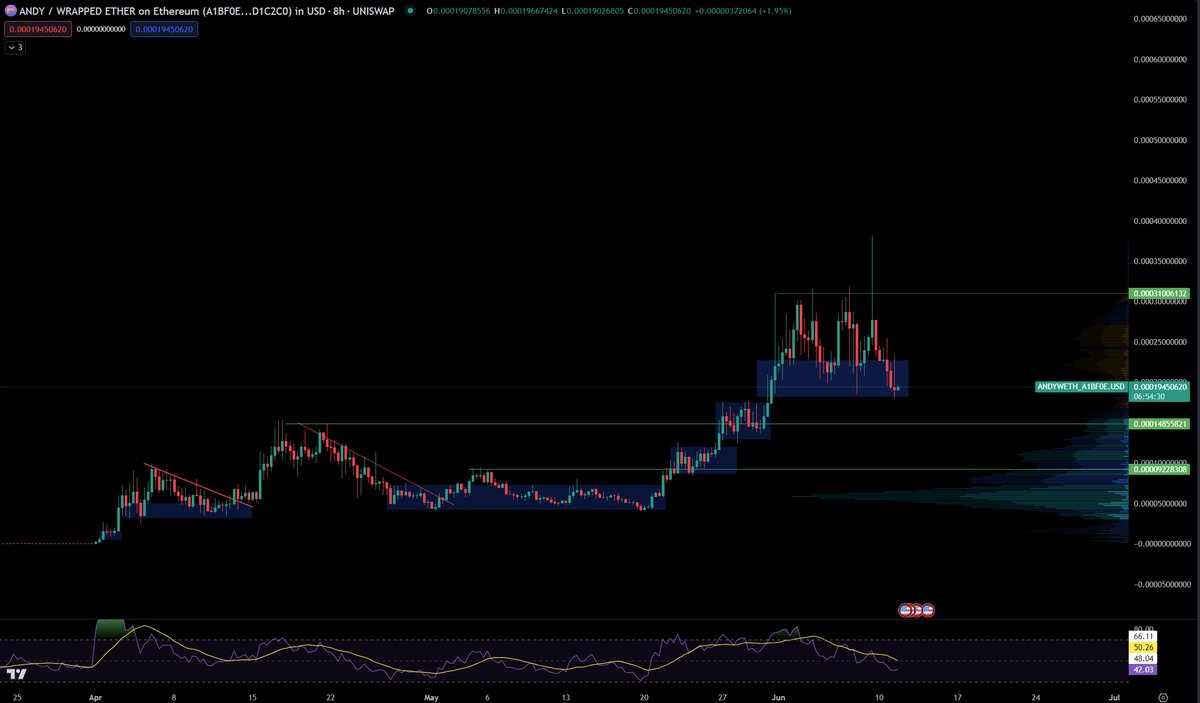Click the green market status dot
This screenshot has height=703, width=1200.
[x=411, y=10]
